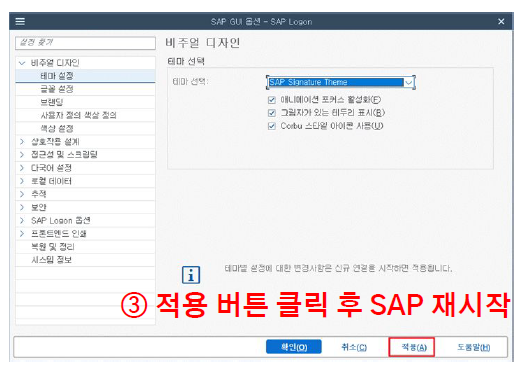Screen dimensions: 524x381
Task: Close the SAP GUI options window
Action: coord(501,22)
